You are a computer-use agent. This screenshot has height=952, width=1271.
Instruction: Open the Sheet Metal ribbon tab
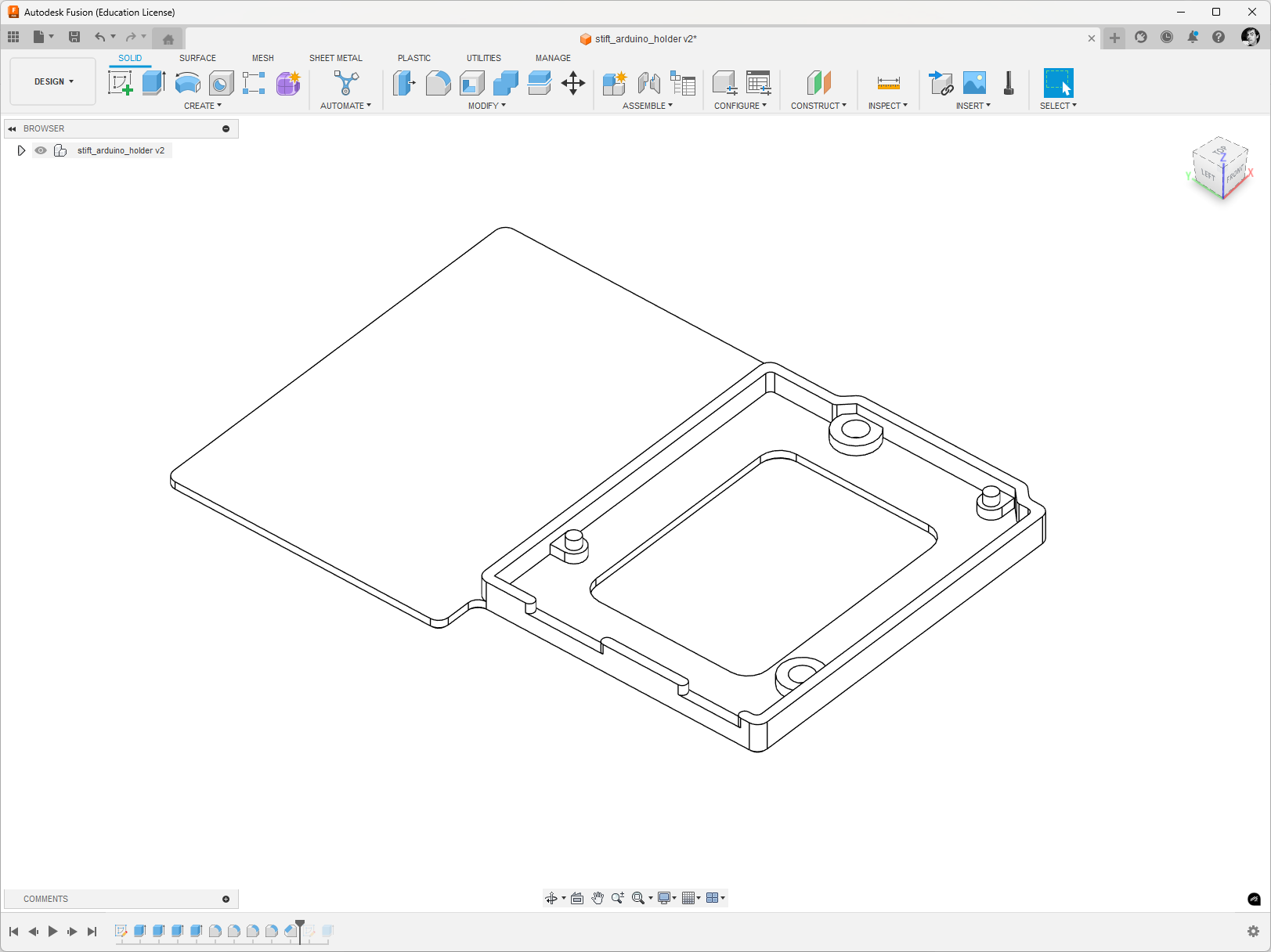[336, 58]
